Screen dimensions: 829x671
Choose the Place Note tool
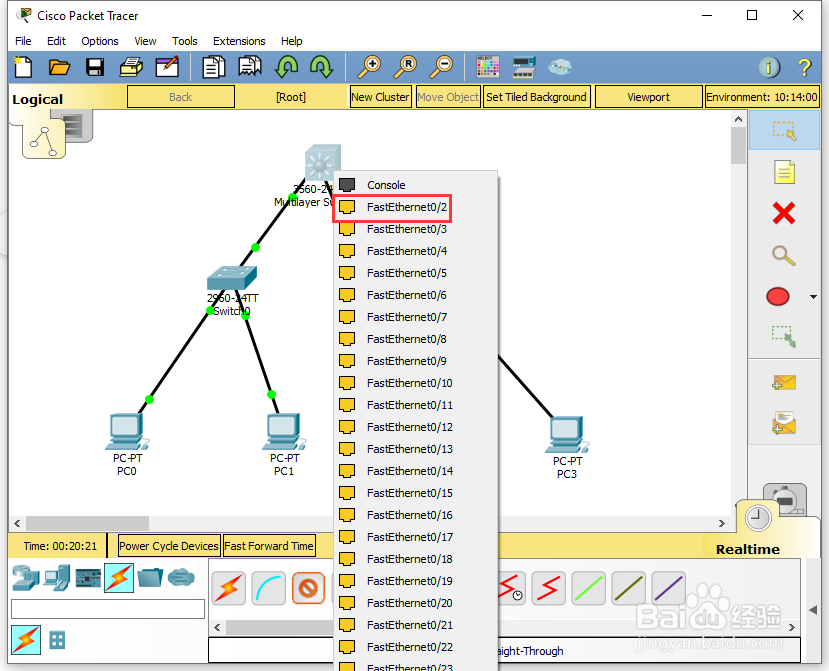[784, 172]
